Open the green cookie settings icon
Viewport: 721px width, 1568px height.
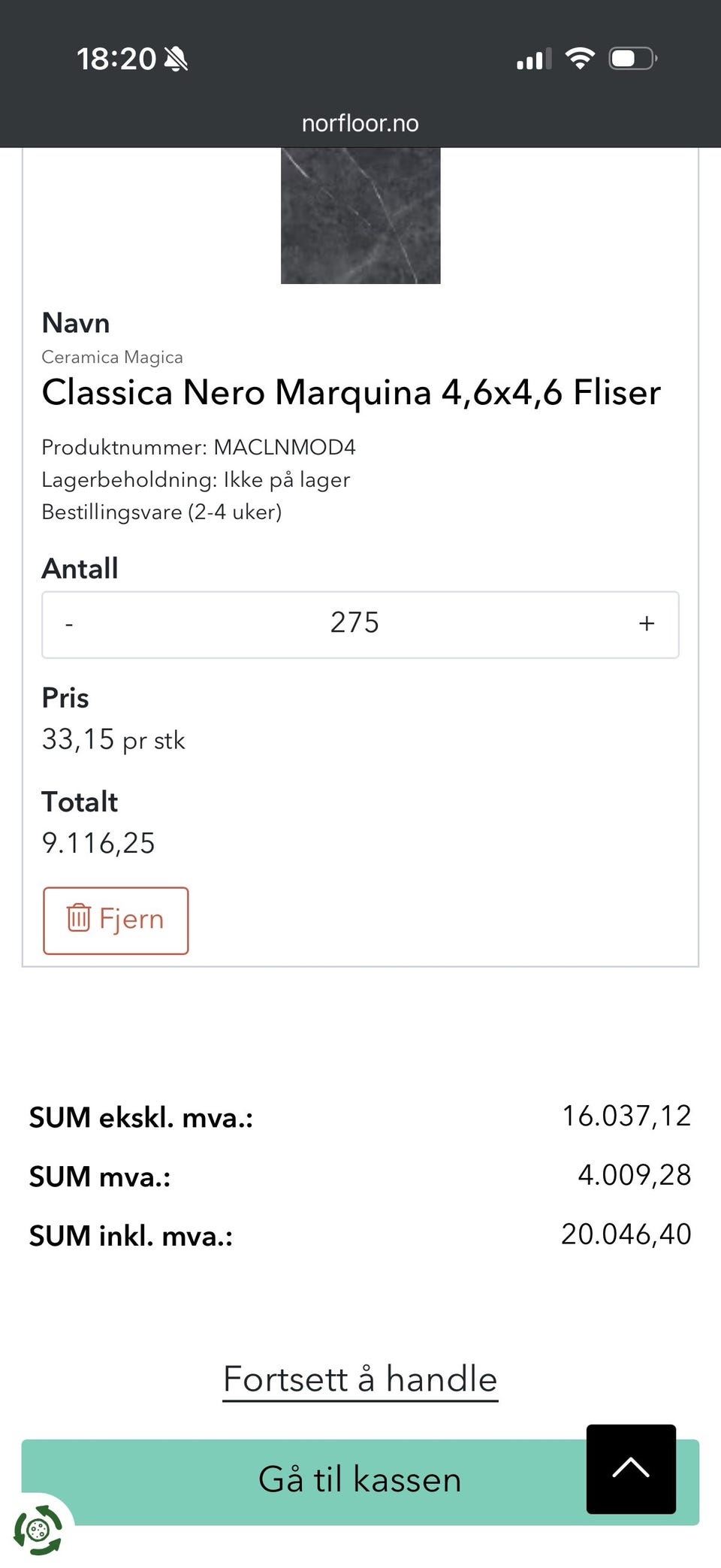(x=38, y=1530)
